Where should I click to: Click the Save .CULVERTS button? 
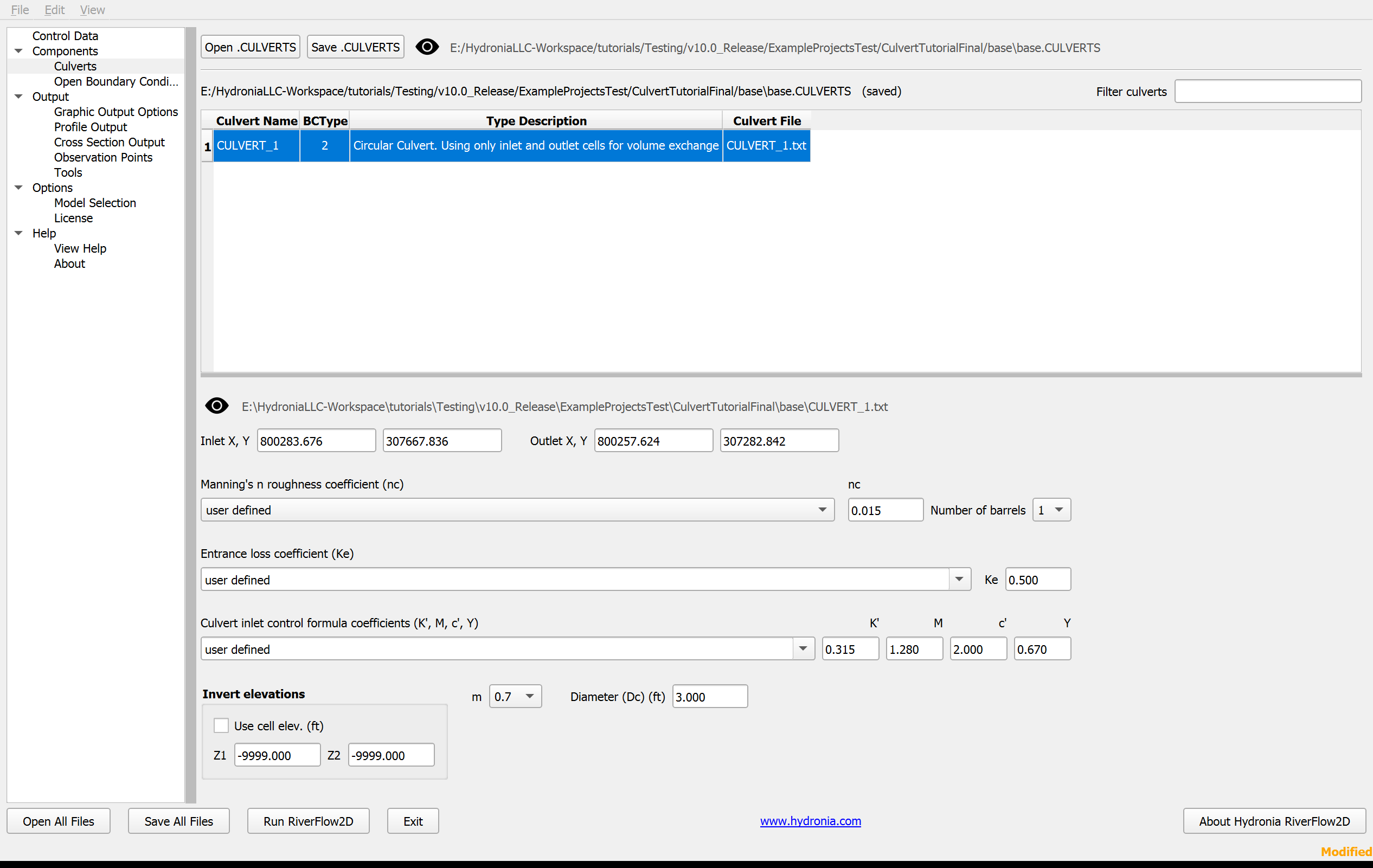coord(355,47)
